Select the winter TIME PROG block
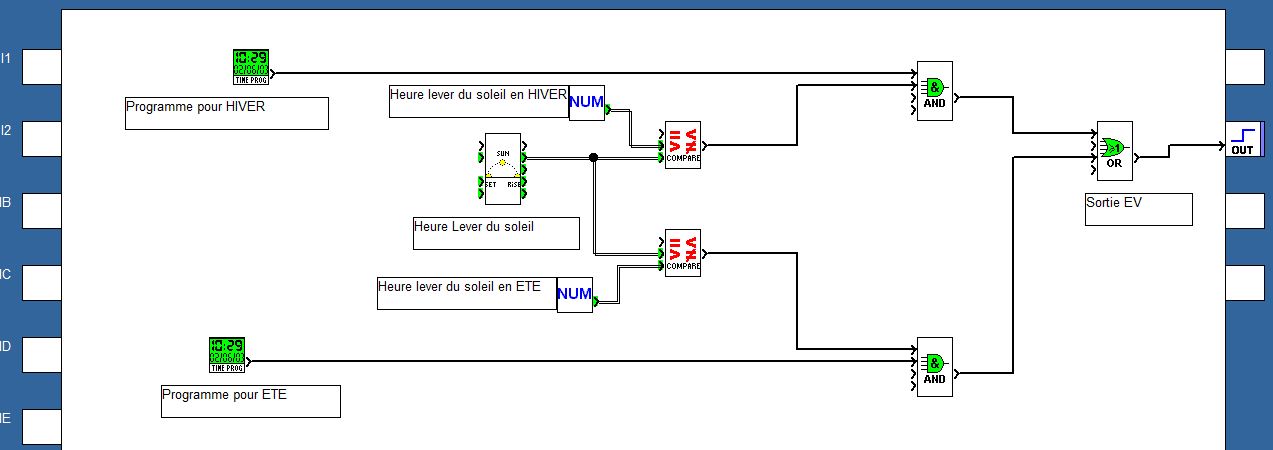 [251, 67]
